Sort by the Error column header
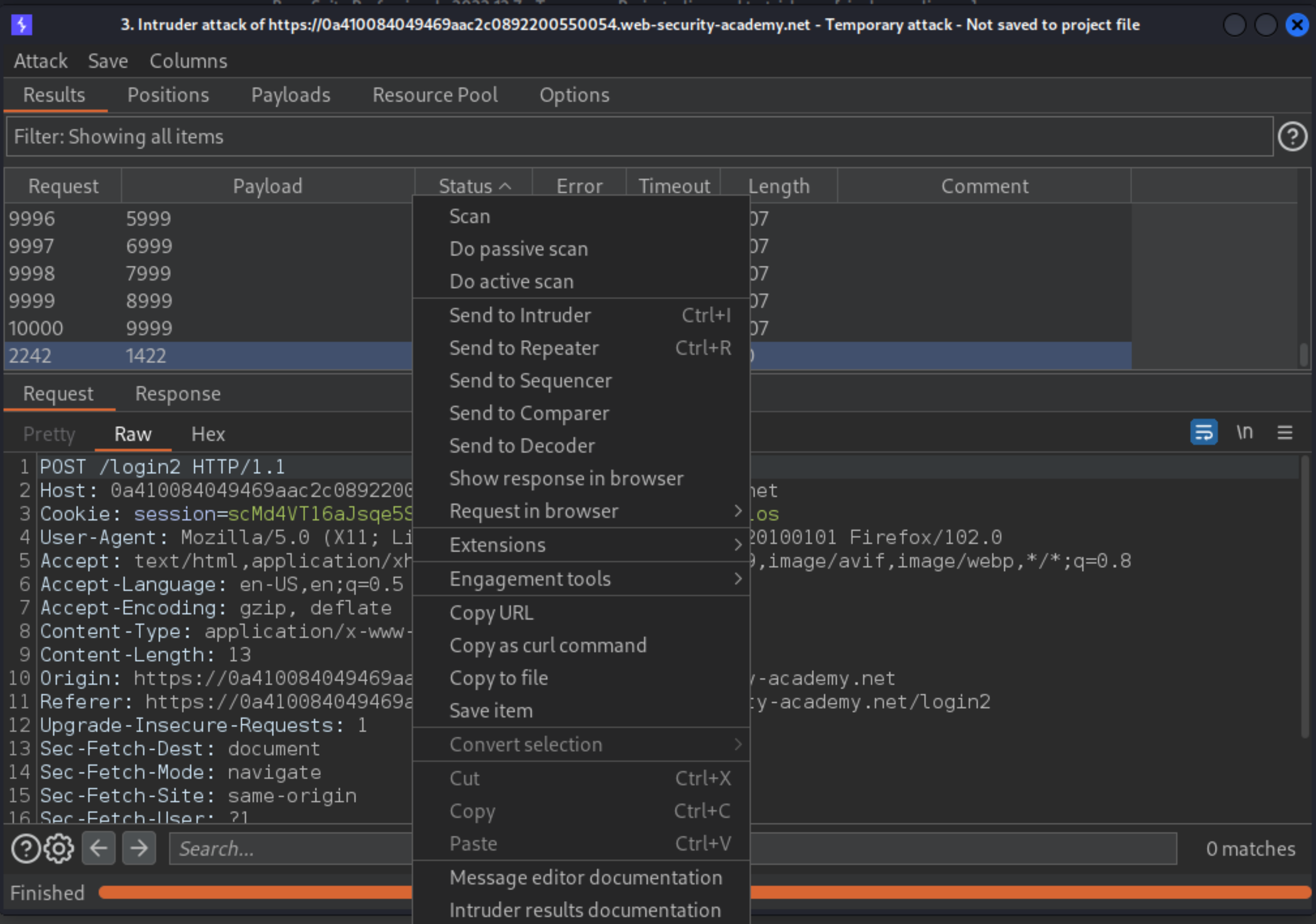Image resolution: width=1316 pixels, height=924 pixels. (579, 186)
